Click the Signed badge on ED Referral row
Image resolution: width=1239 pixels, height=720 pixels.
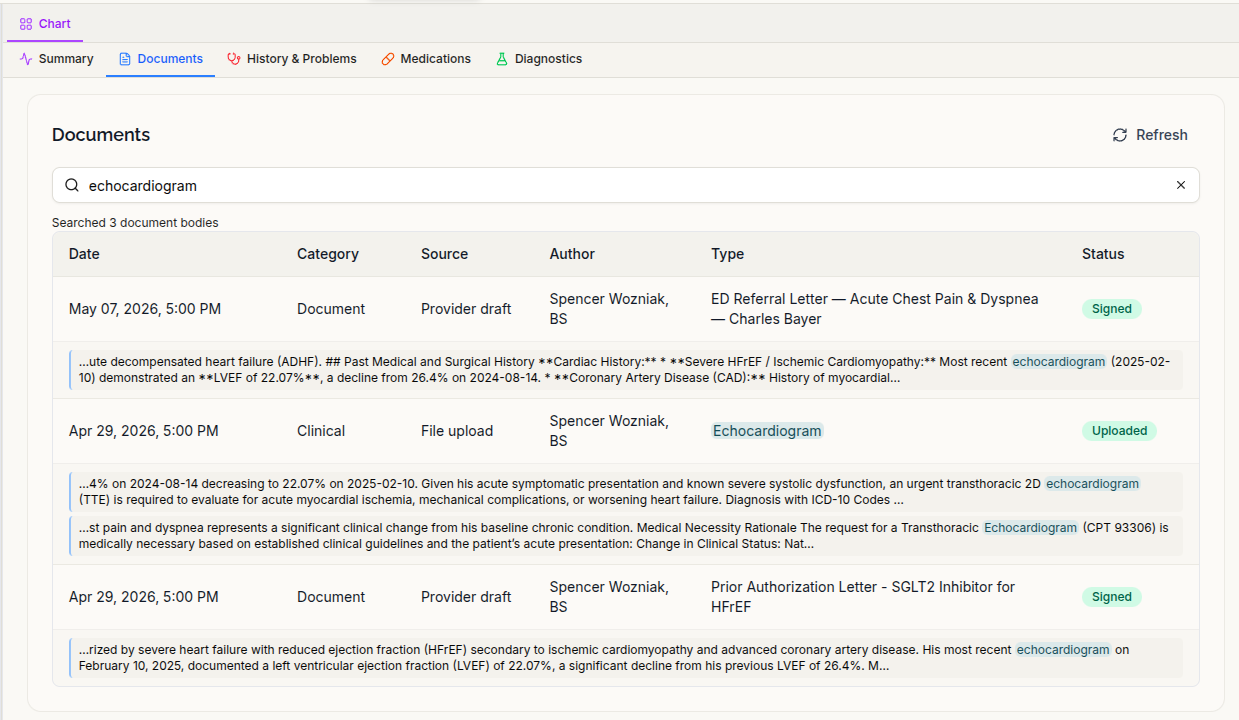click(1112, 309)
